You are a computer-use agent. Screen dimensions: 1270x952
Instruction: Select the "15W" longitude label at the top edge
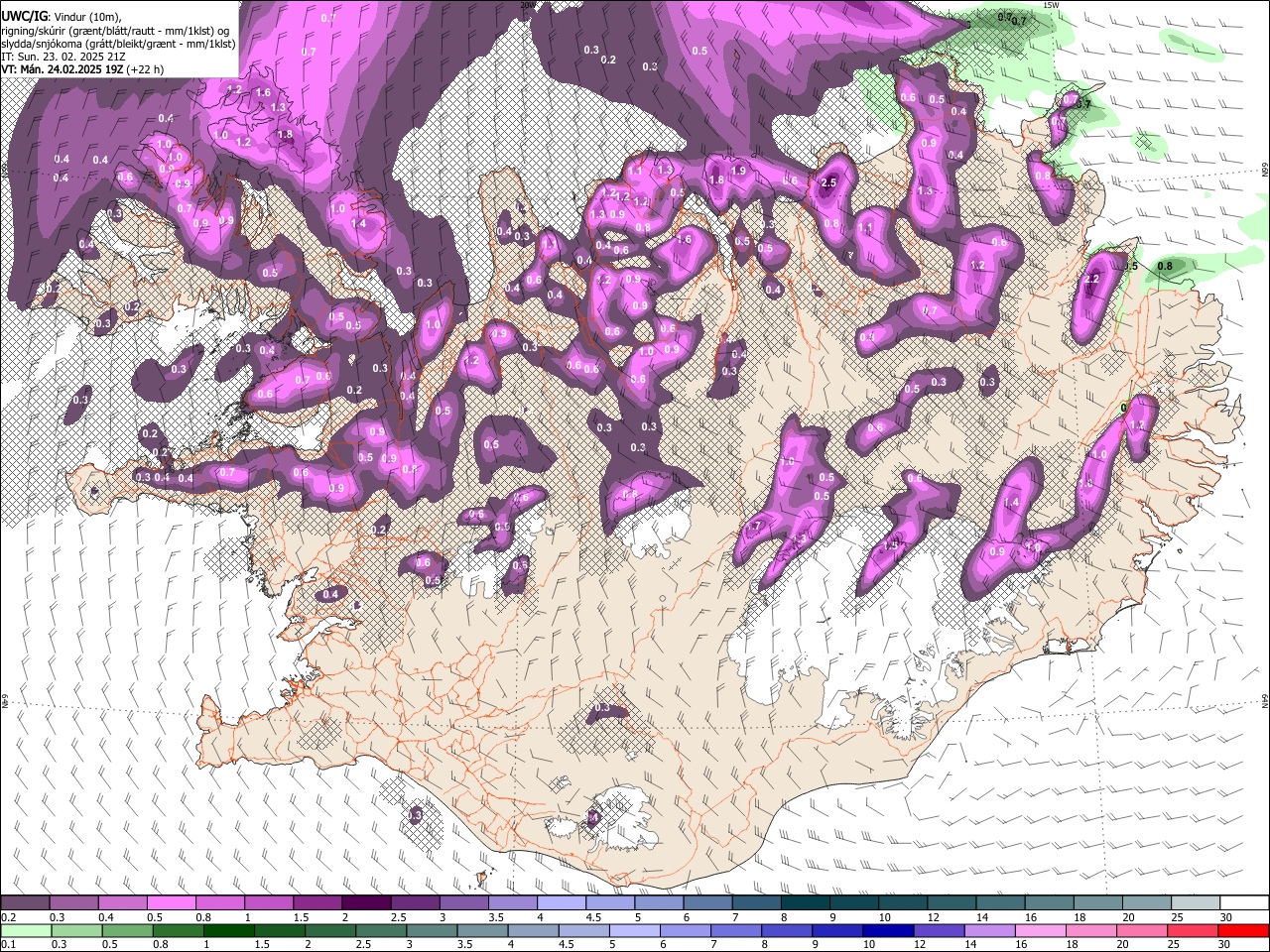(x=1052, y=5)
